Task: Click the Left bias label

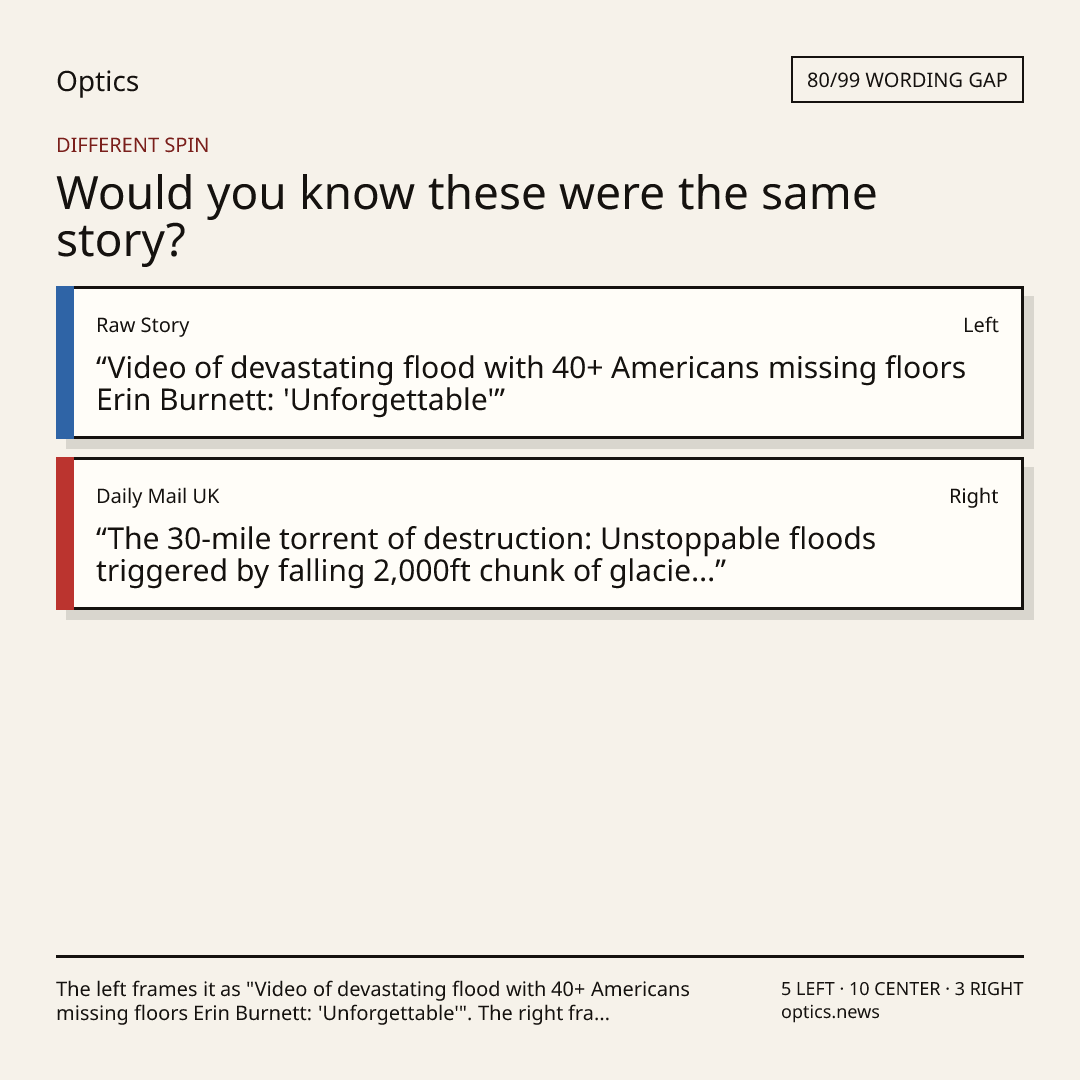Action: [x=980, y=325]
